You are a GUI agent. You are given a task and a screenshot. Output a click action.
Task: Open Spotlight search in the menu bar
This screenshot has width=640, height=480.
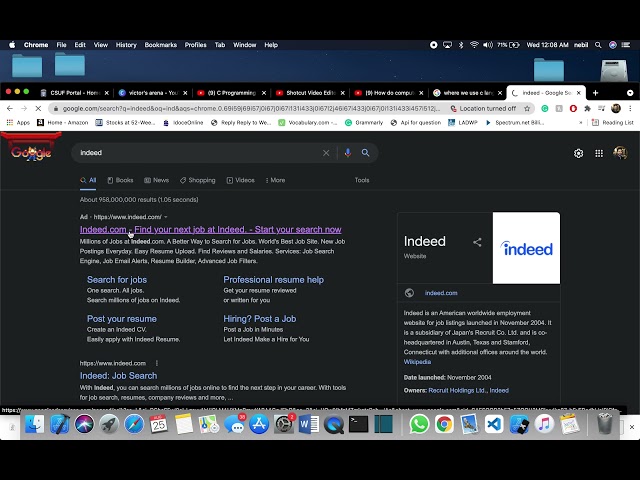click(598, 45)
